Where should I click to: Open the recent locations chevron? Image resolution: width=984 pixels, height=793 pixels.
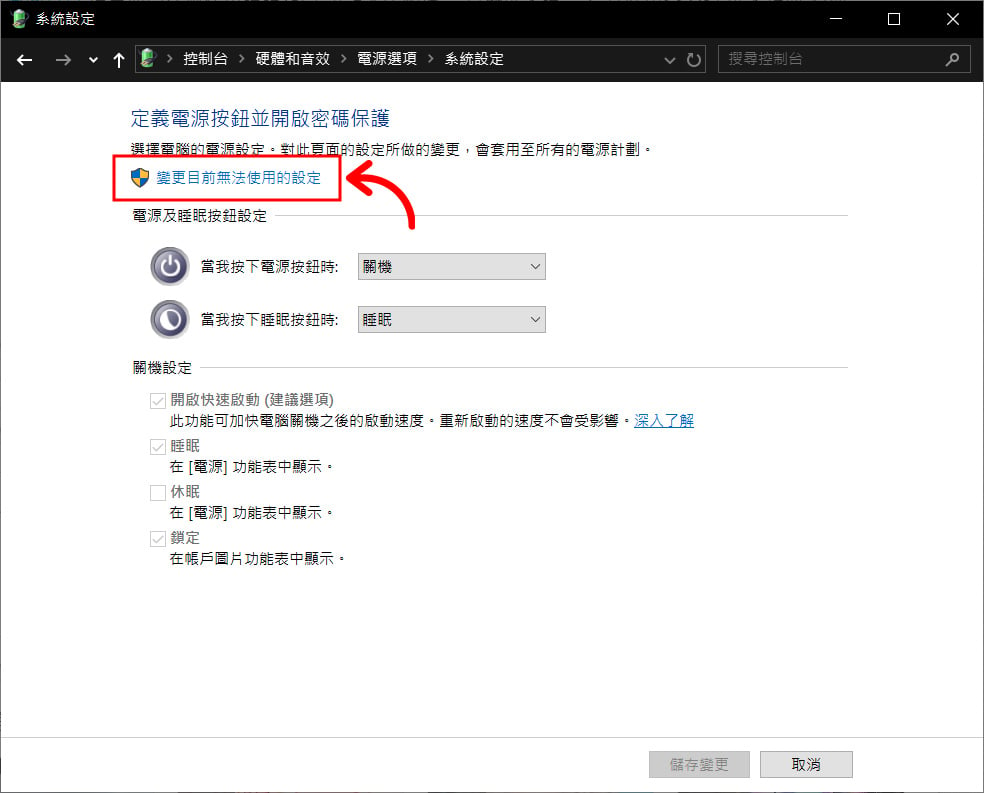93,60
